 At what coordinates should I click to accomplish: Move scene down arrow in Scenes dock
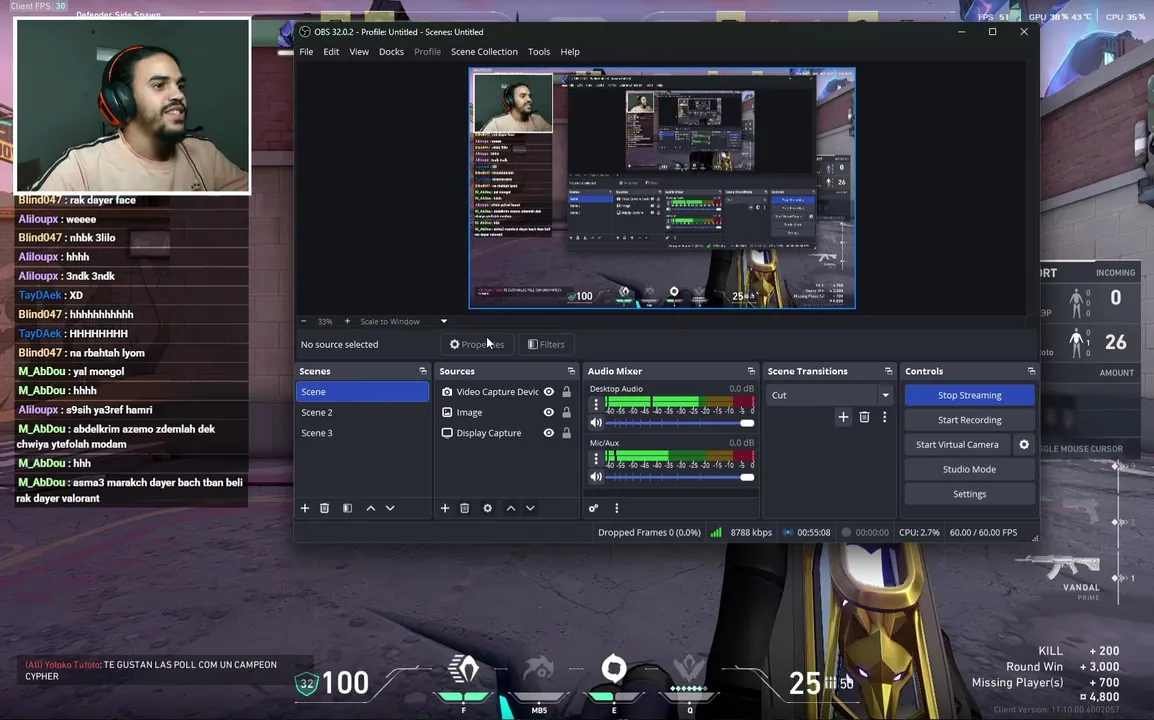pos(390,508)
